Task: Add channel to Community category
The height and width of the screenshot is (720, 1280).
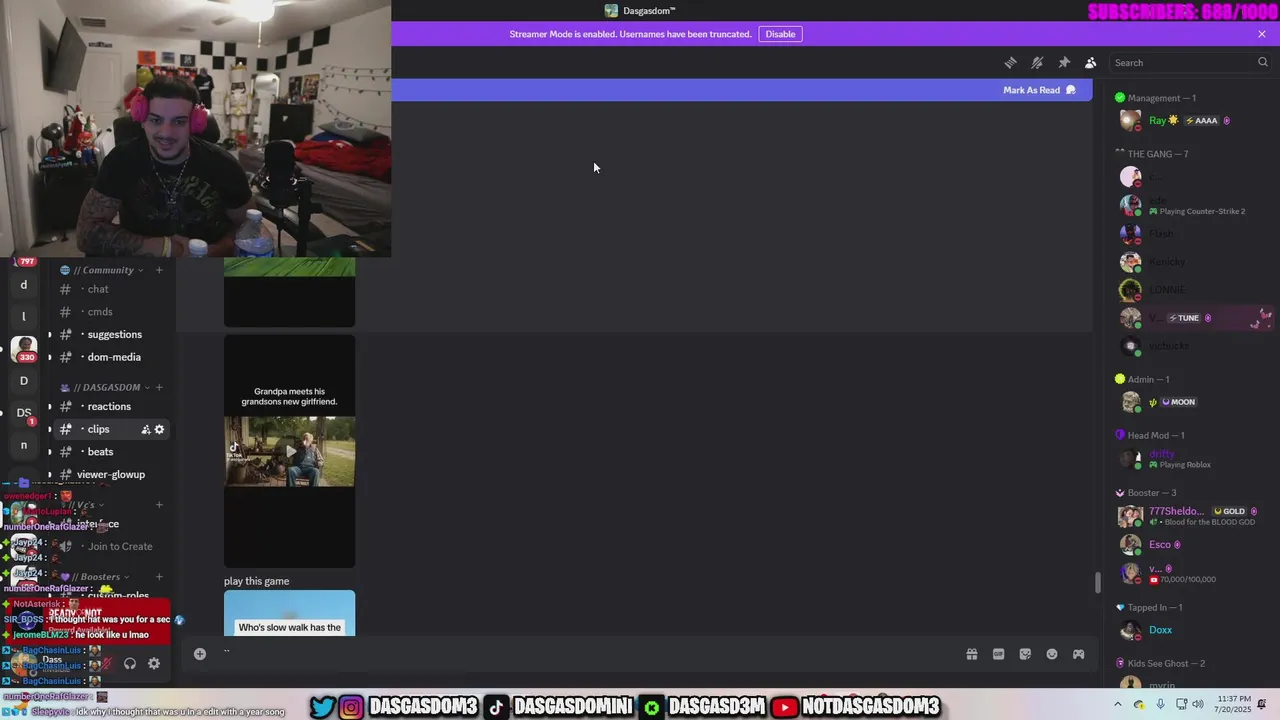Action: pyautogui.click(x=159, y=270)
